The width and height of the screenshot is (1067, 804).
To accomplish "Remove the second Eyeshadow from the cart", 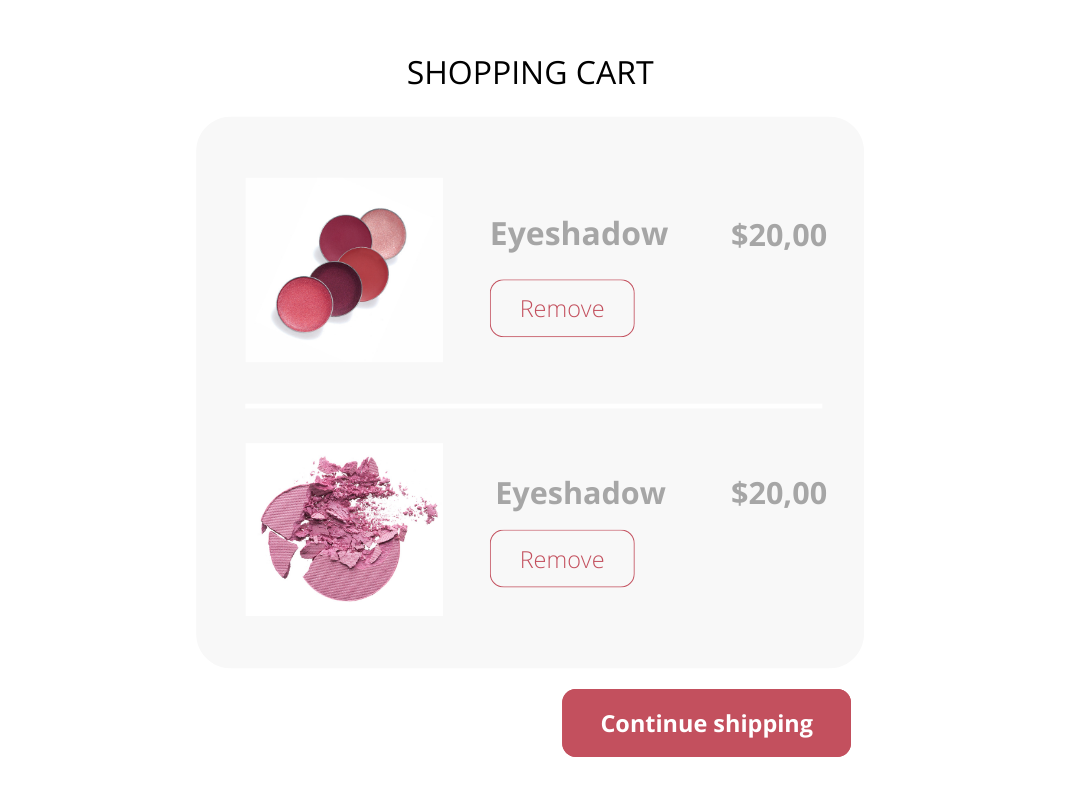I will [x=562, y=559].
